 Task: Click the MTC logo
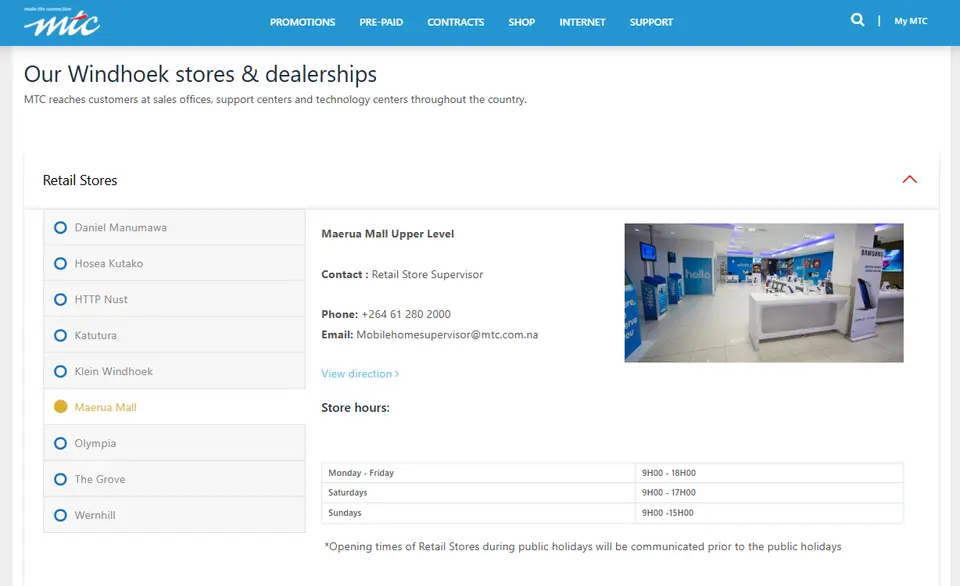coord(61,22)
